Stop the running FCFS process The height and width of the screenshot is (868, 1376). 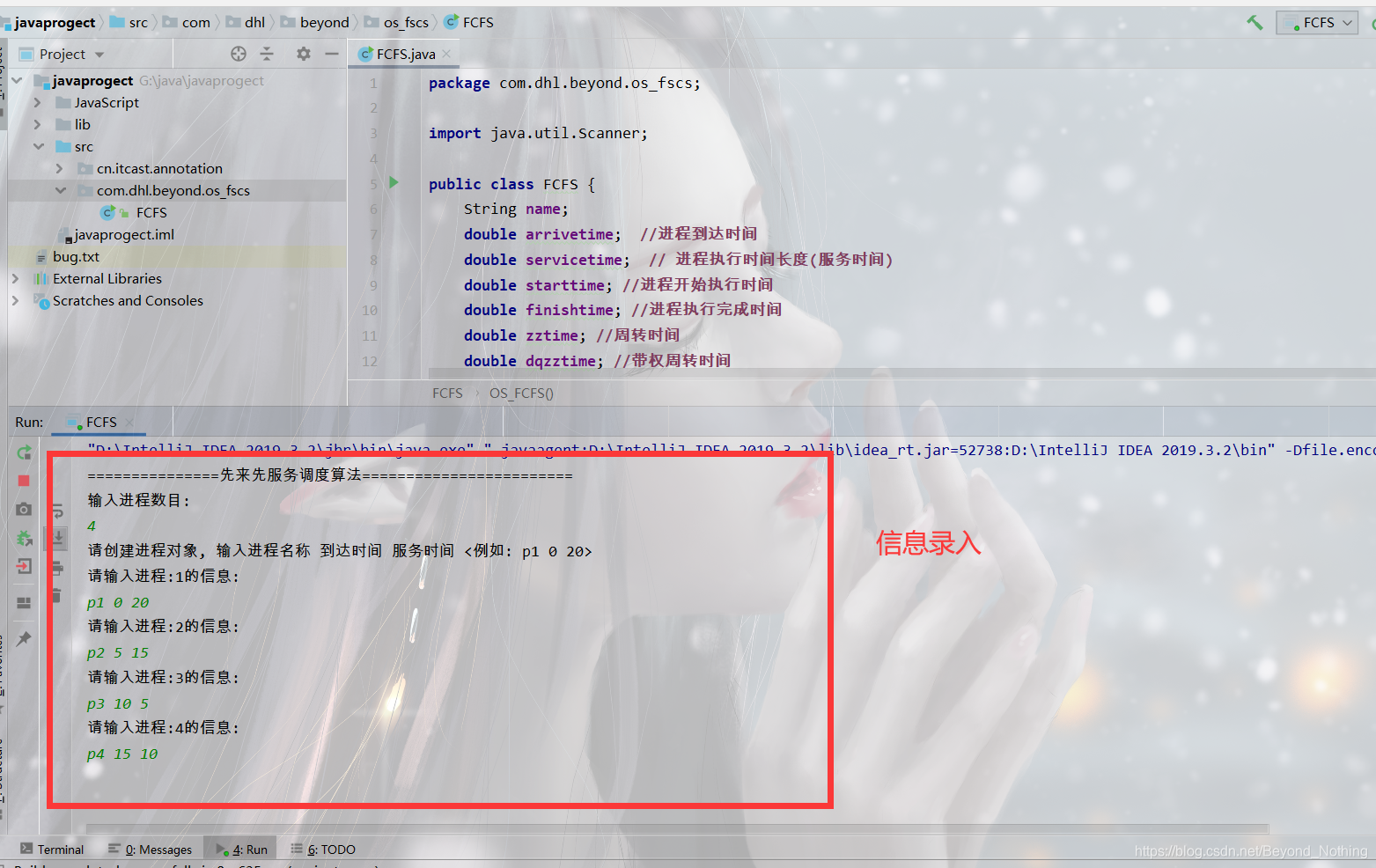tap(24, 480)
